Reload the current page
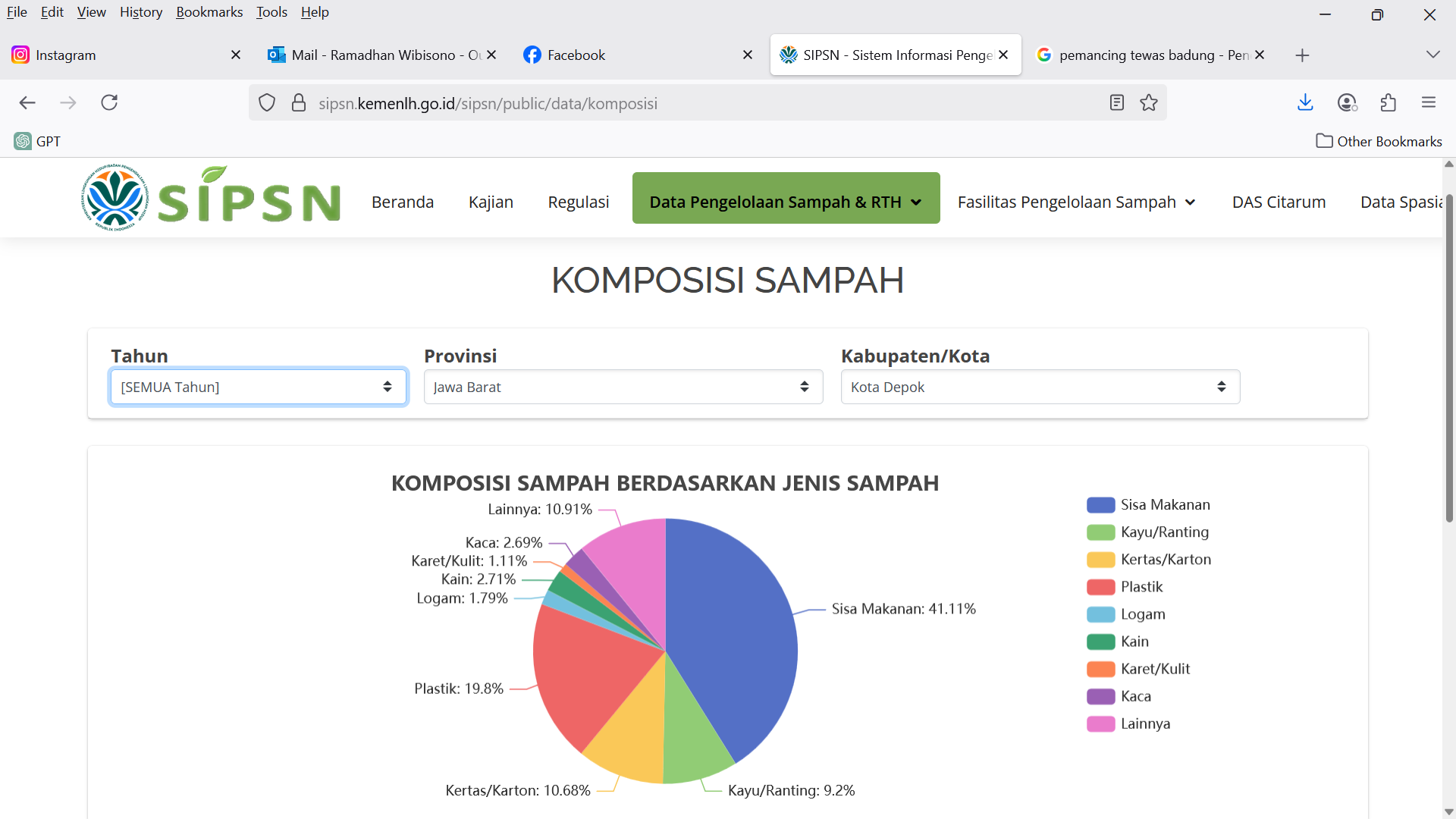Image resolution: width=1456 pixels, height=819 pixels. [109, 102]
